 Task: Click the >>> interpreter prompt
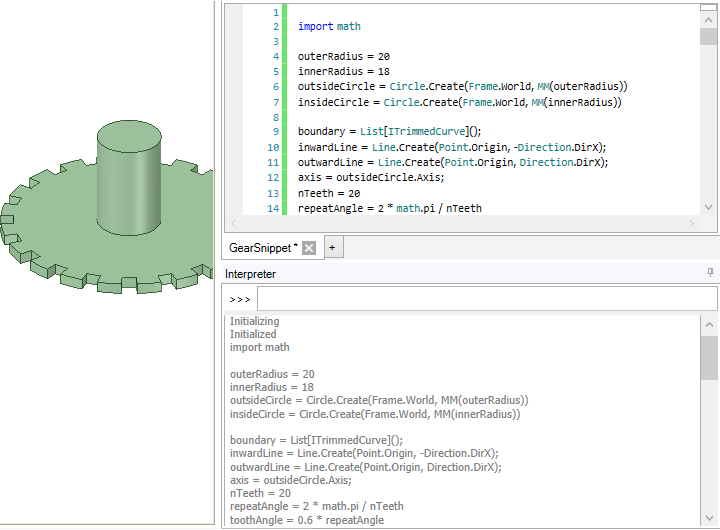click(x=240, y=299)
